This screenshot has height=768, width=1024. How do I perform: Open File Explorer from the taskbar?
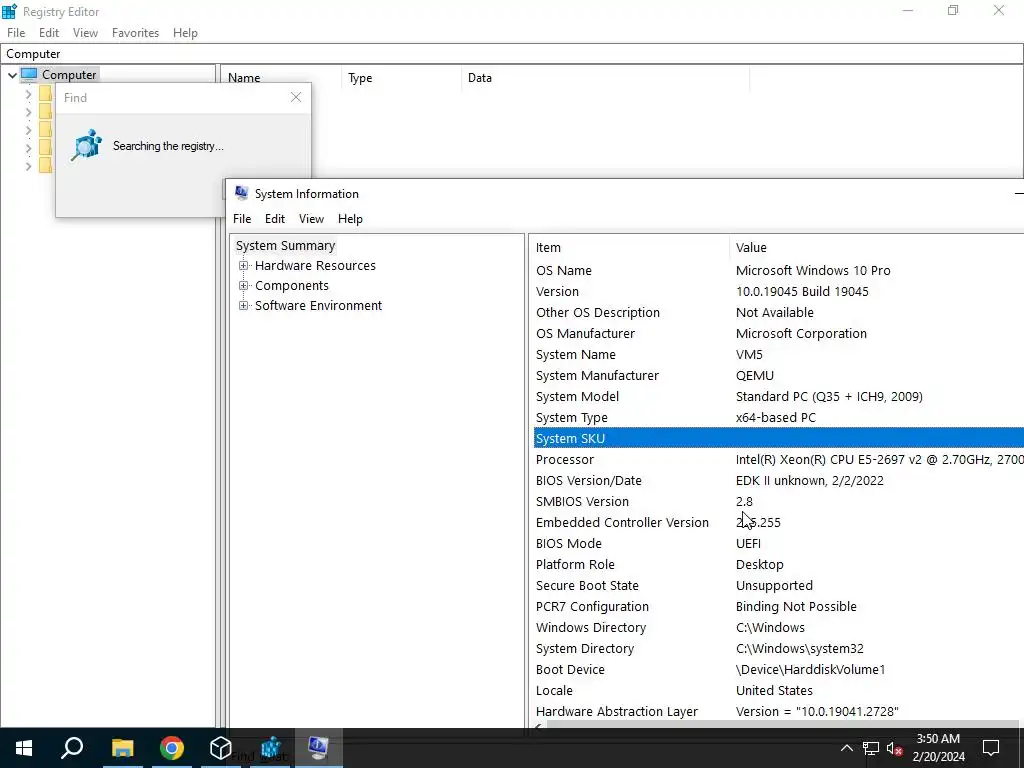(122, 748)
